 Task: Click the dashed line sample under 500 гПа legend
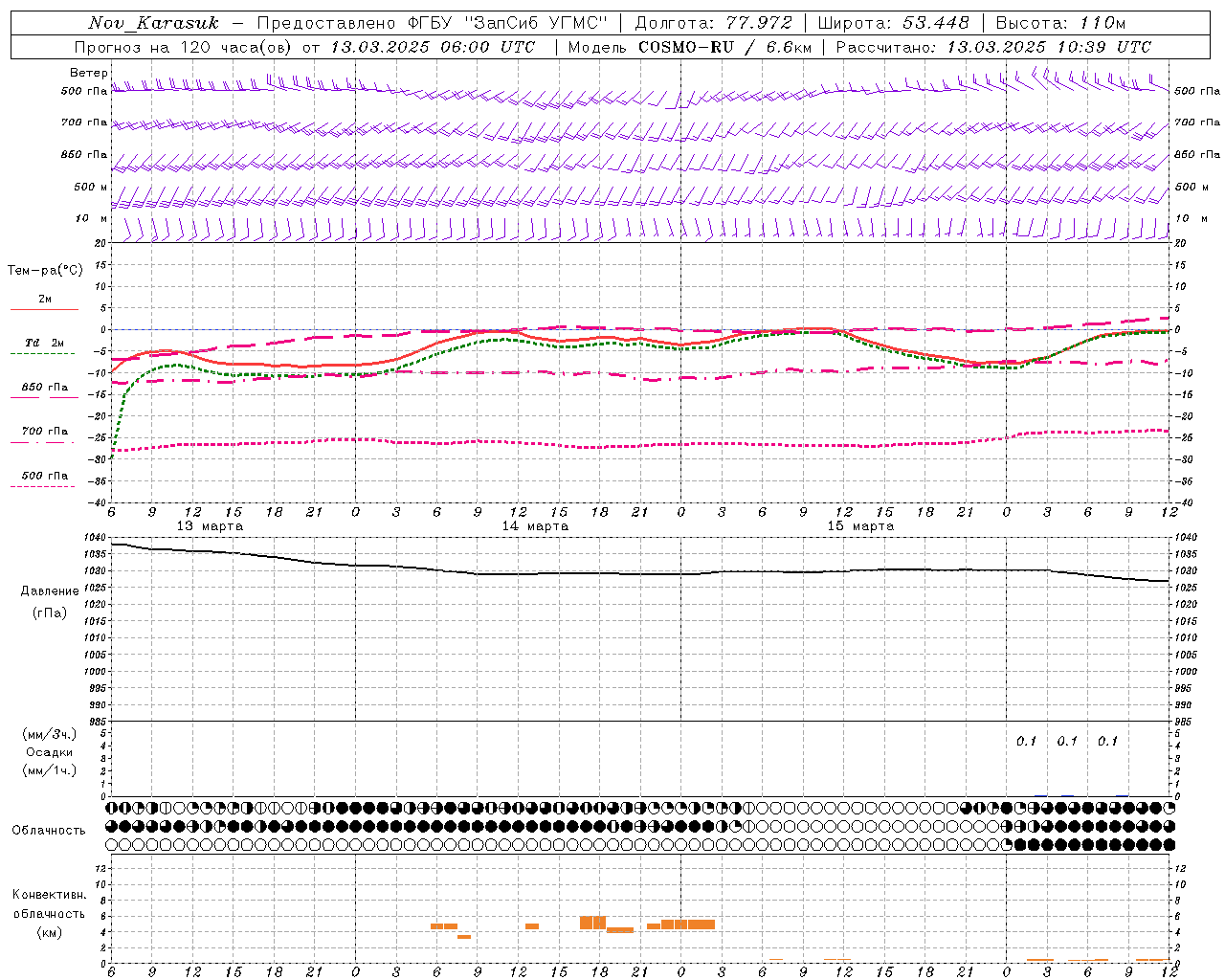(x=44, y=486)
